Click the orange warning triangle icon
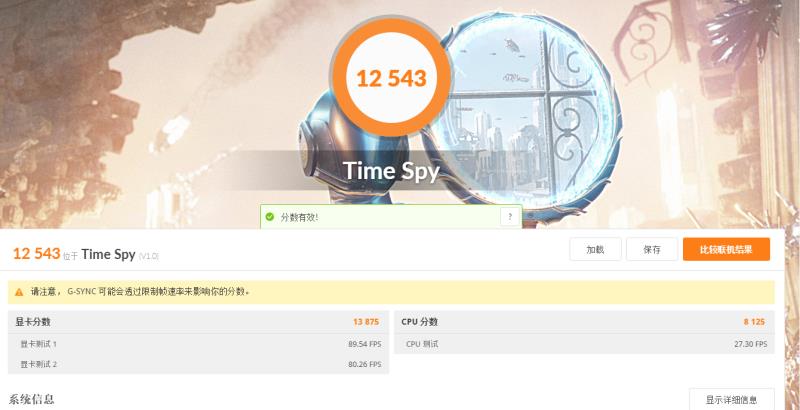The image size is (800, 410). click(x=19, y=292)
